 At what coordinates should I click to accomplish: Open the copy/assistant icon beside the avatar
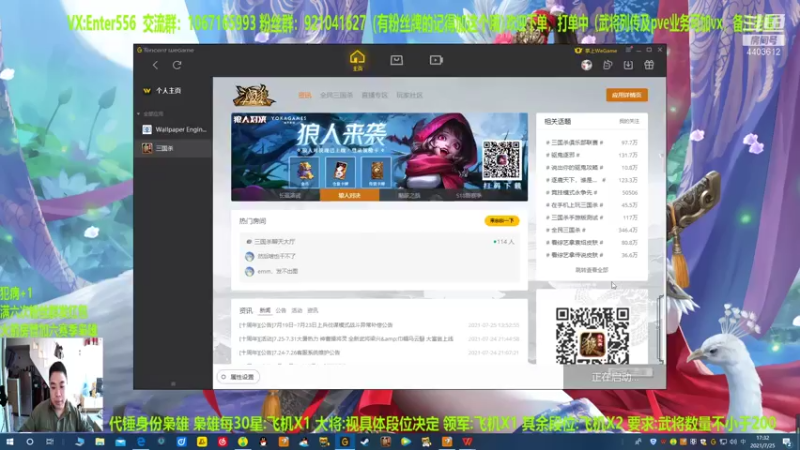pyautogui.click(x=608, y=65)
